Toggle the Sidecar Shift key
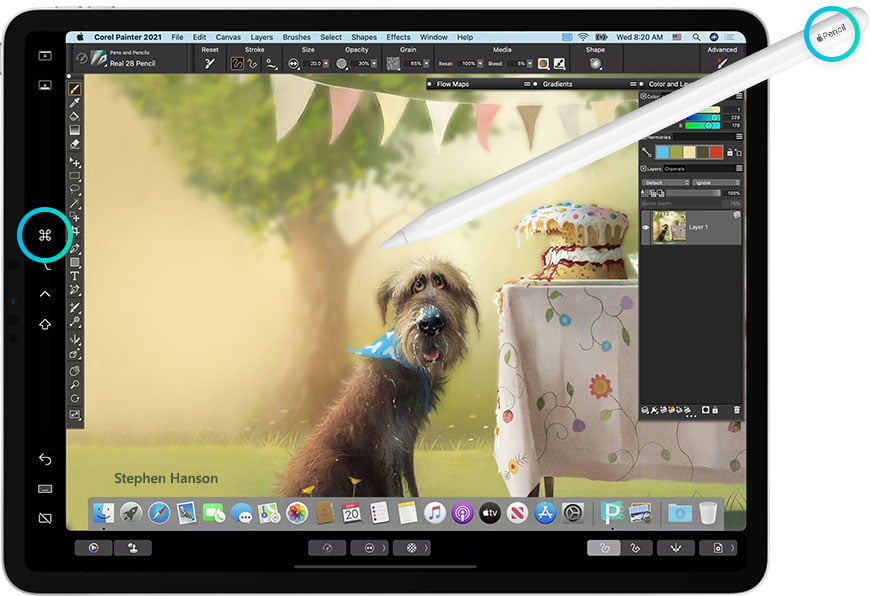This screenshot has width=870, height=596. click(45, 324)
